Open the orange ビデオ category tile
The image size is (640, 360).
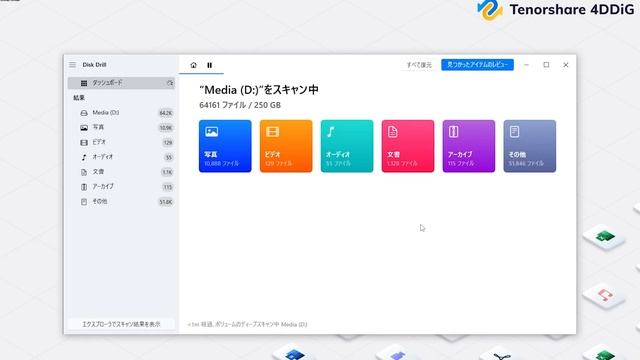[x=286, y=146]
